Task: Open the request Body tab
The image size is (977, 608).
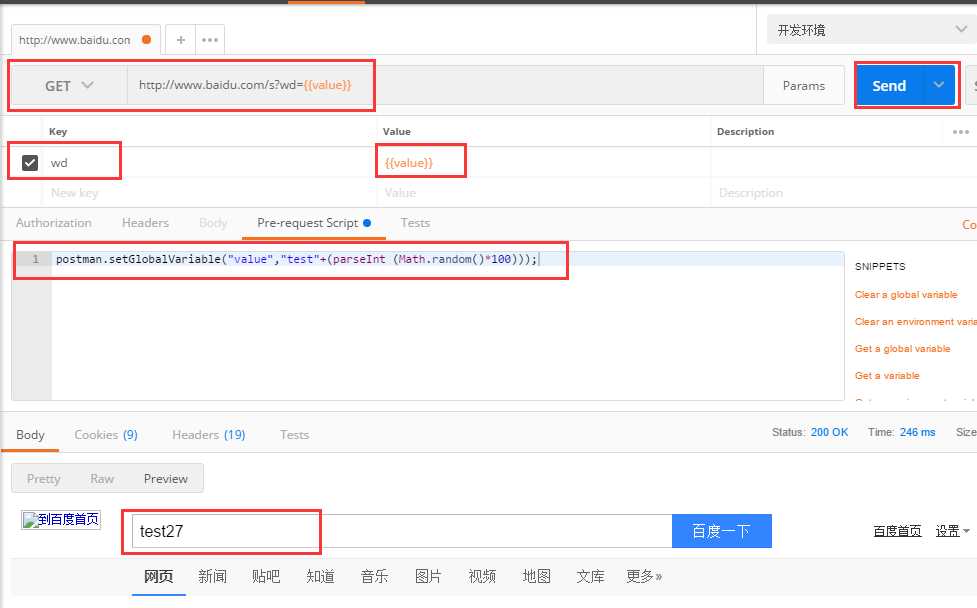Action: (x=213, y=223)
